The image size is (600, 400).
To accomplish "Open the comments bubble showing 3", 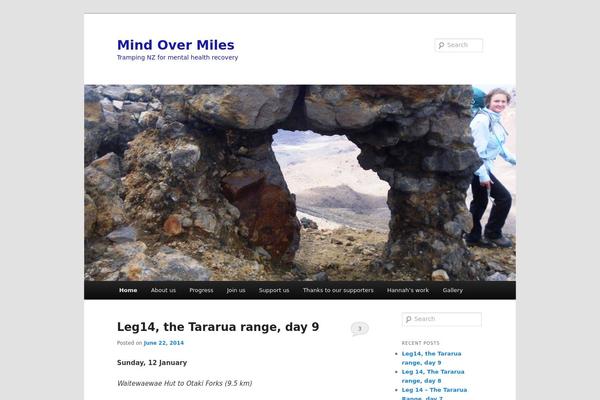I will click(359, 329).
